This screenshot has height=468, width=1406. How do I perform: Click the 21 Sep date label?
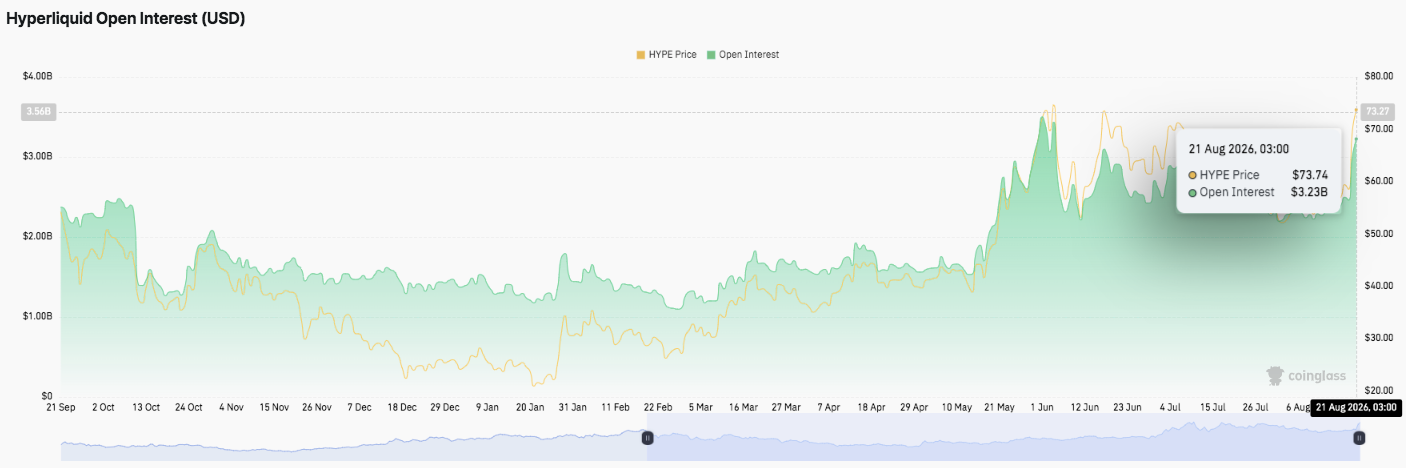(x=61, y=408)
